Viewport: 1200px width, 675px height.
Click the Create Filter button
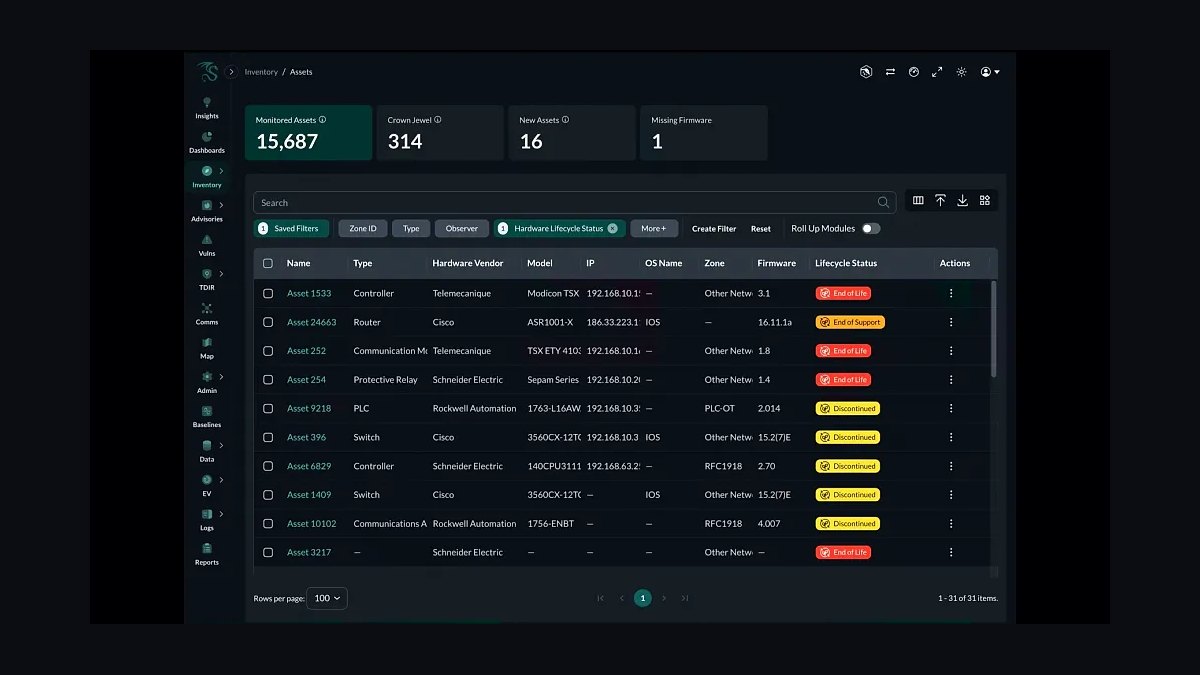tap(714, 229)
